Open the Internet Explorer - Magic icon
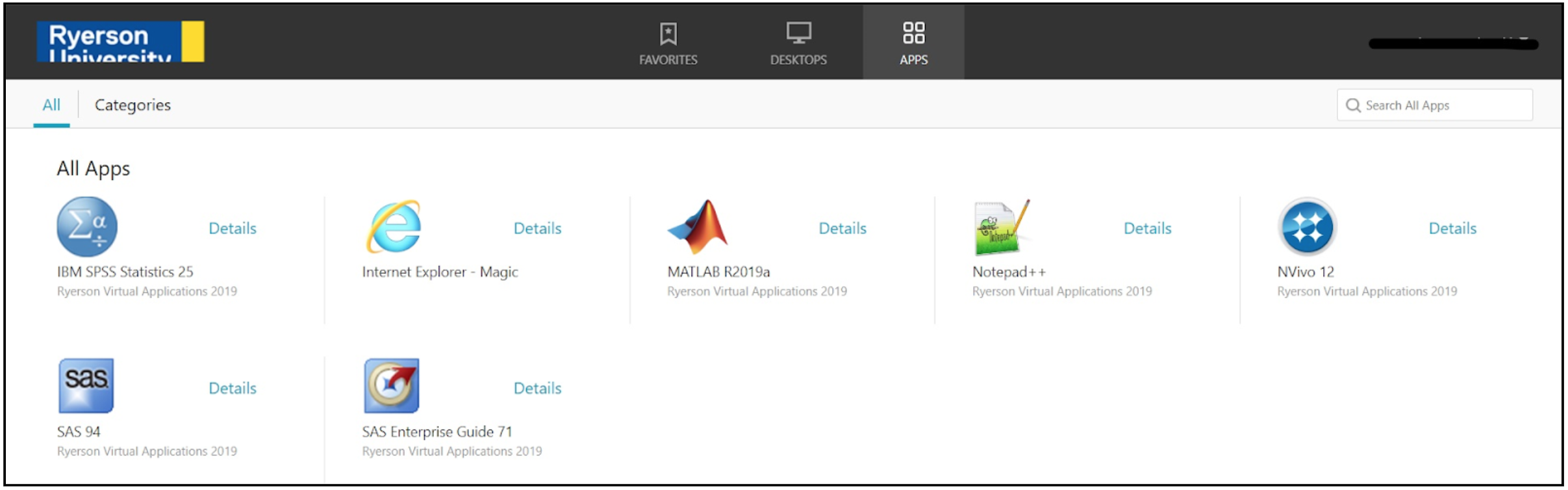 coord(394,227)
